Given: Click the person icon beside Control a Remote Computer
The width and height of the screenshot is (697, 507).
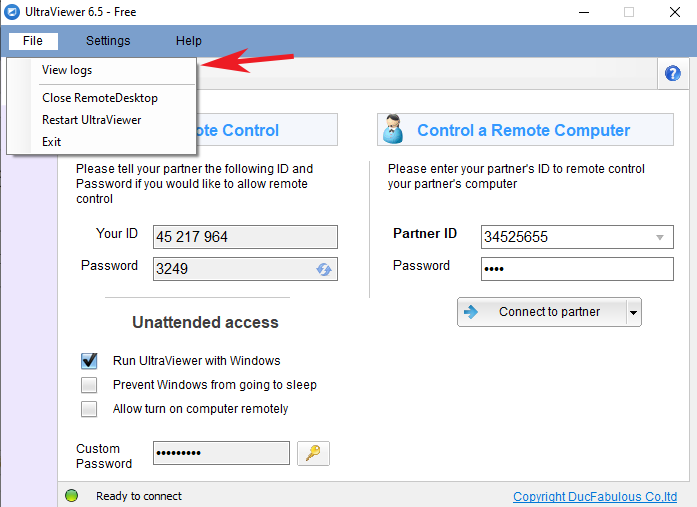Looking at the screenshot, I should click(393, 129).
